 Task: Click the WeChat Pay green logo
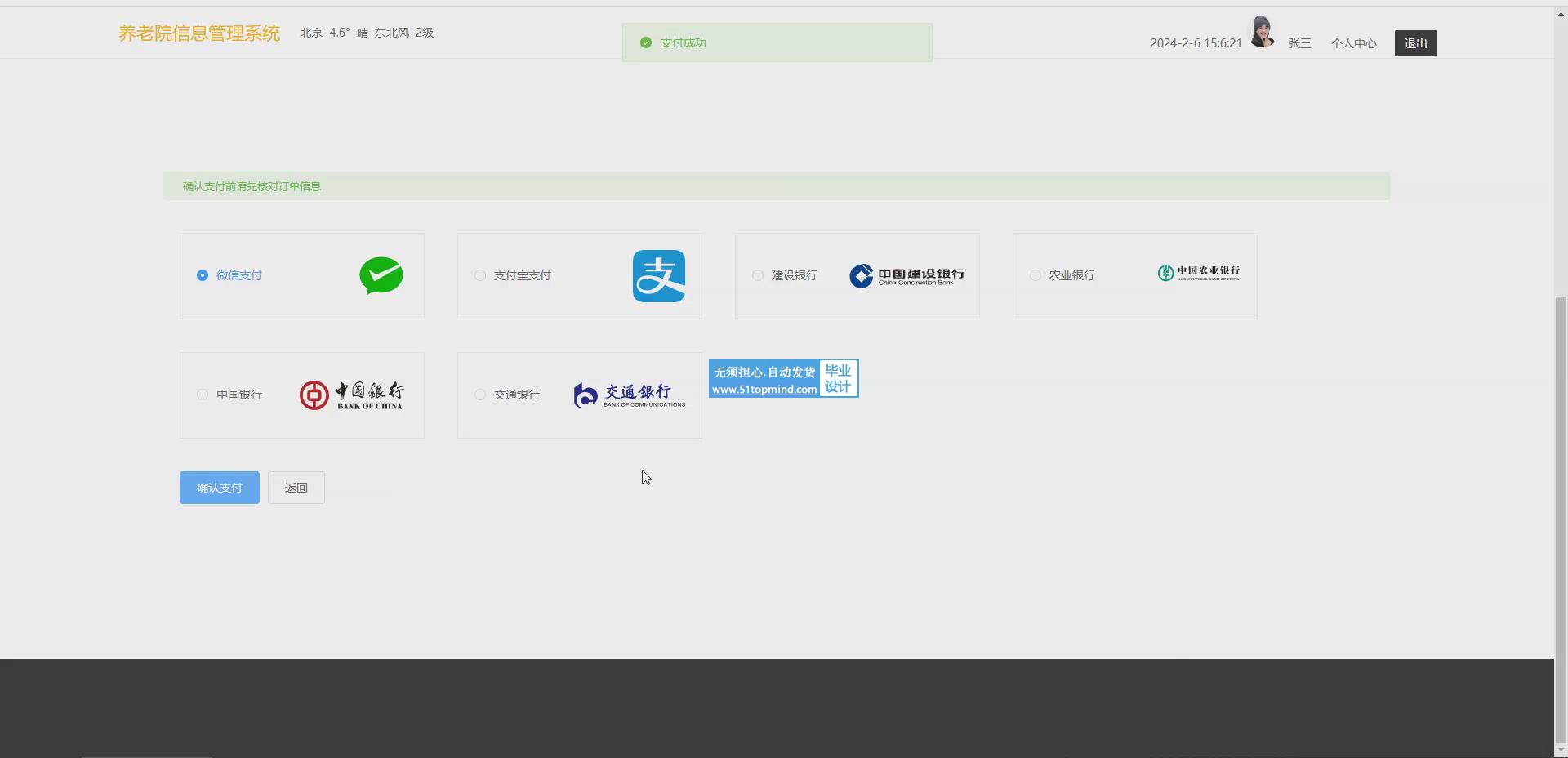381,275
